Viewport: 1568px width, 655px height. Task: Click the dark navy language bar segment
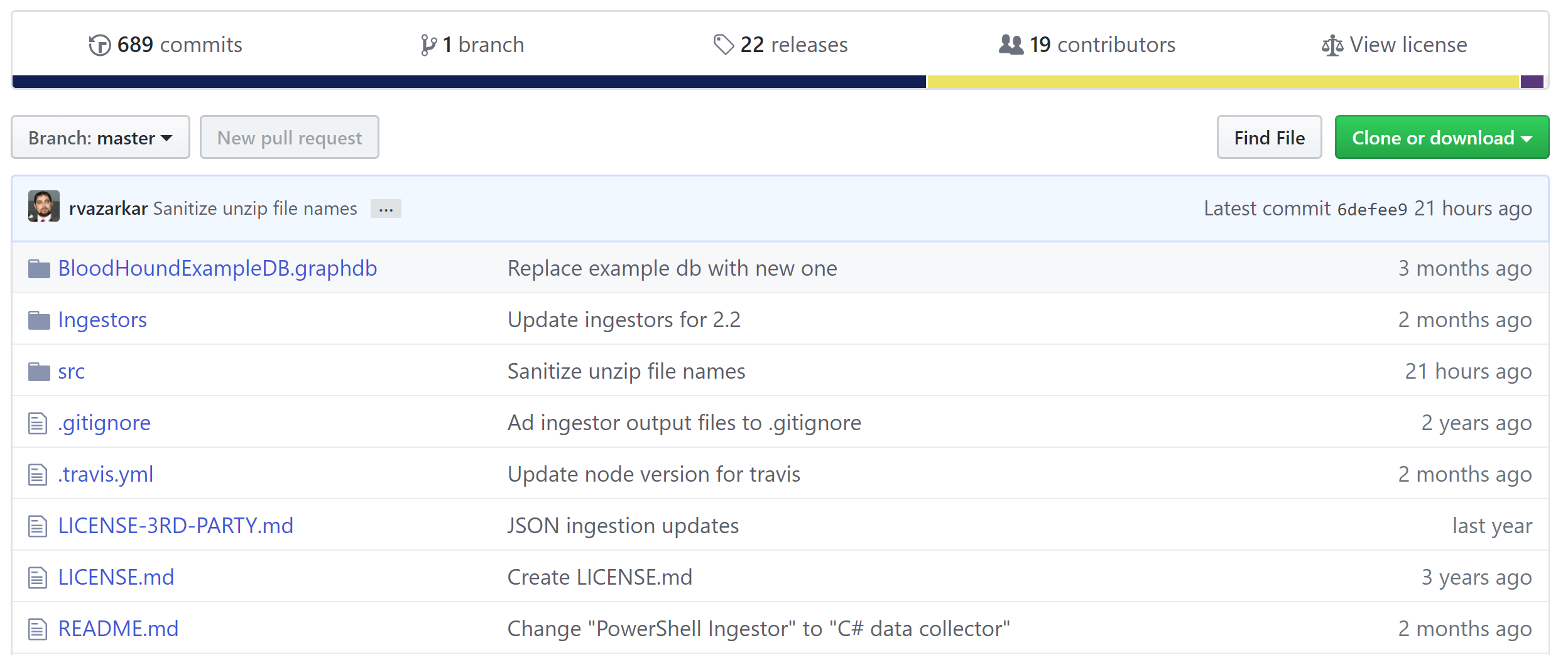coord(469,82)
